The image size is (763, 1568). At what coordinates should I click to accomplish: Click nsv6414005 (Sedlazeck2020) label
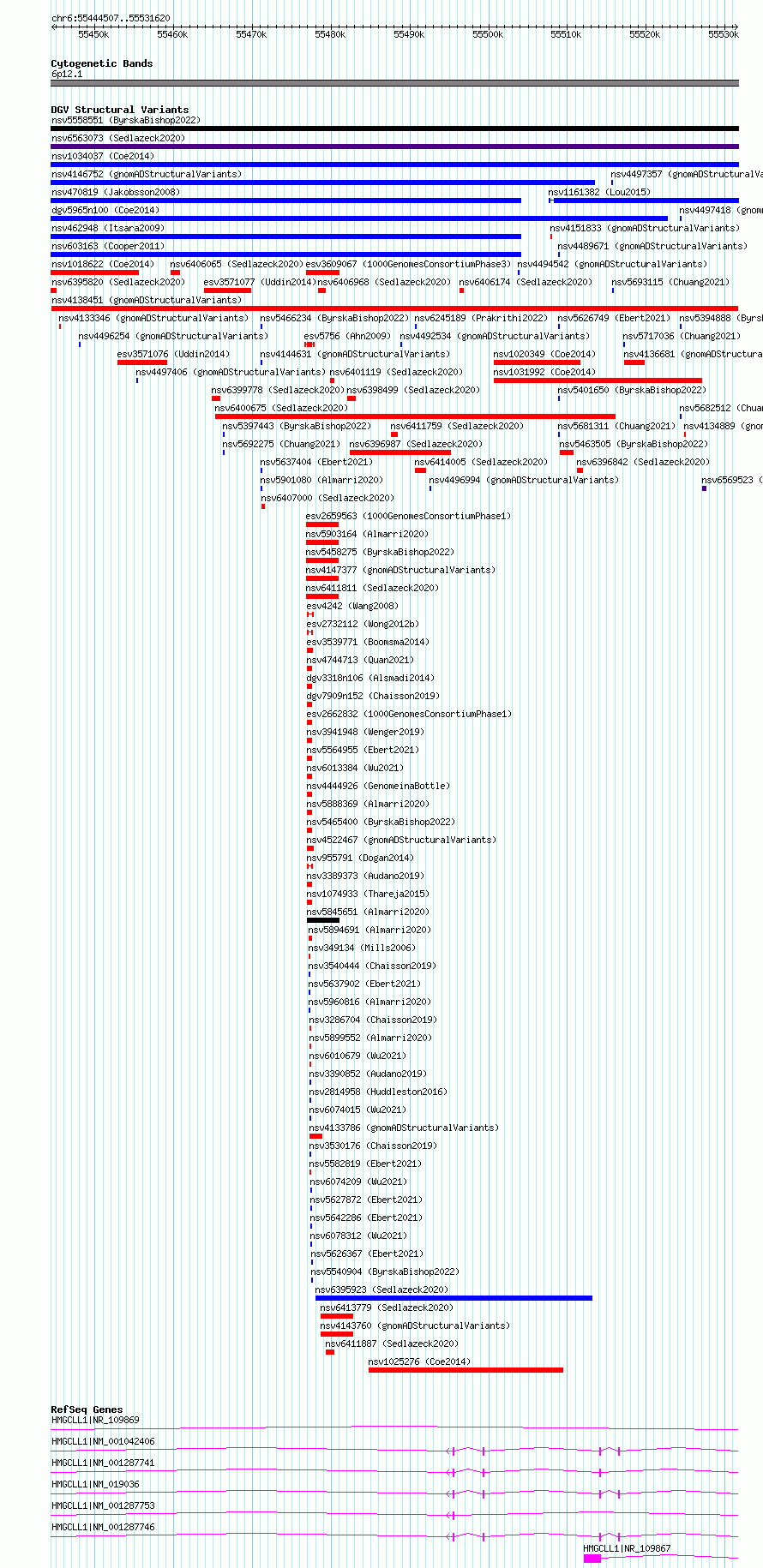coord(481,462)
